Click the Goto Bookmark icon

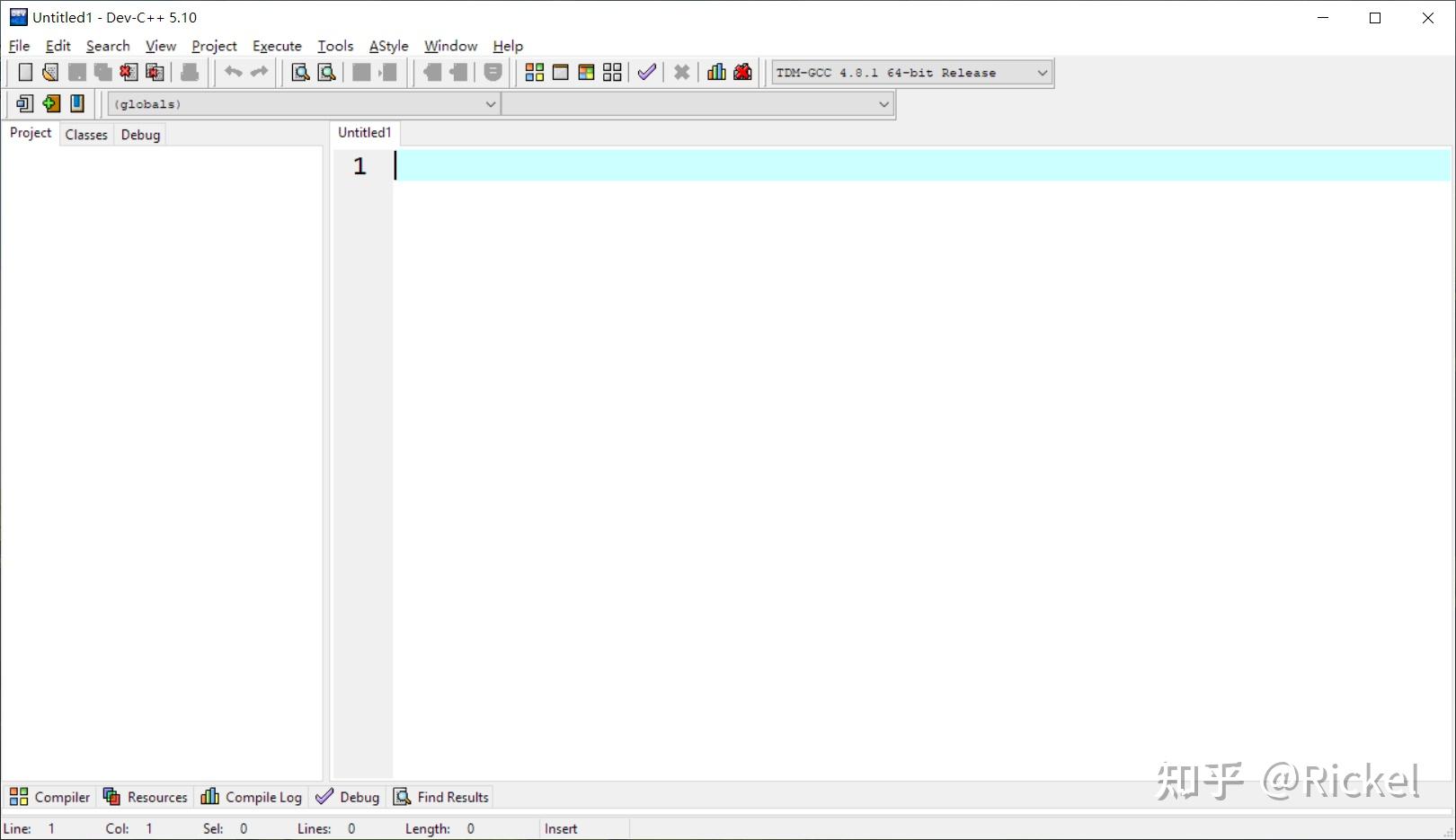coord(458,73)
